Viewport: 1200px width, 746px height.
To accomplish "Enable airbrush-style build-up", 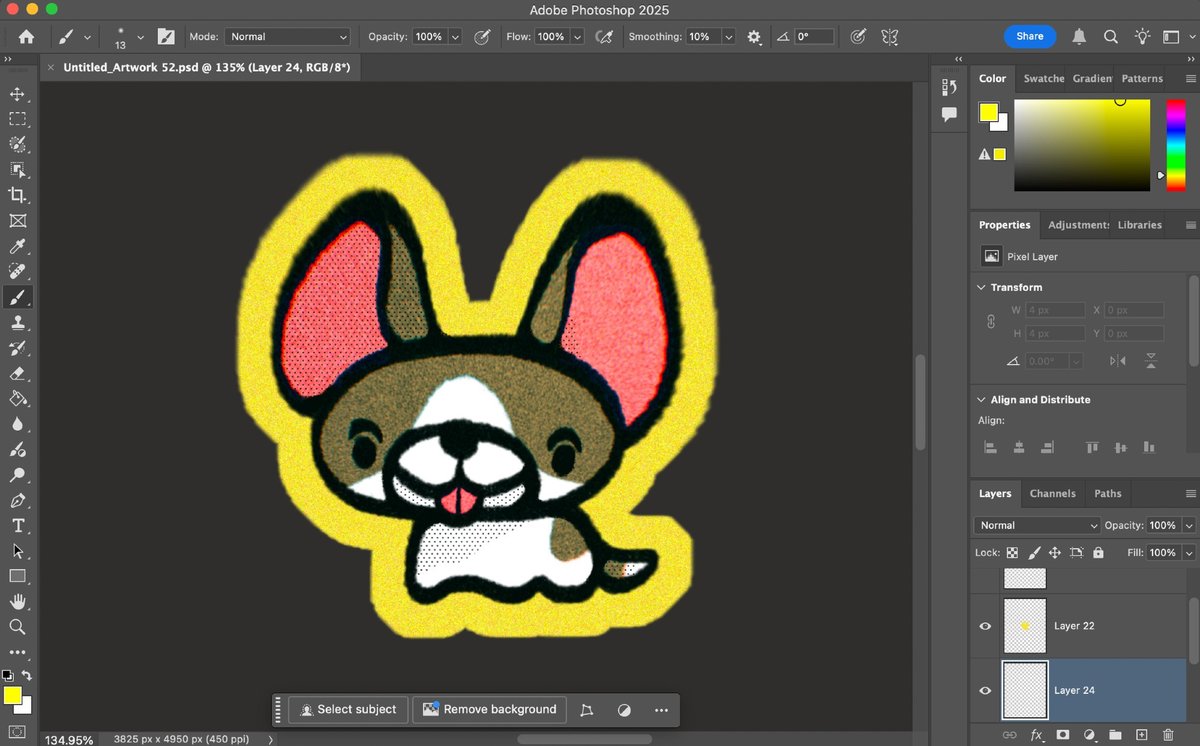I will pyautogui.click(x=604, y=36).
